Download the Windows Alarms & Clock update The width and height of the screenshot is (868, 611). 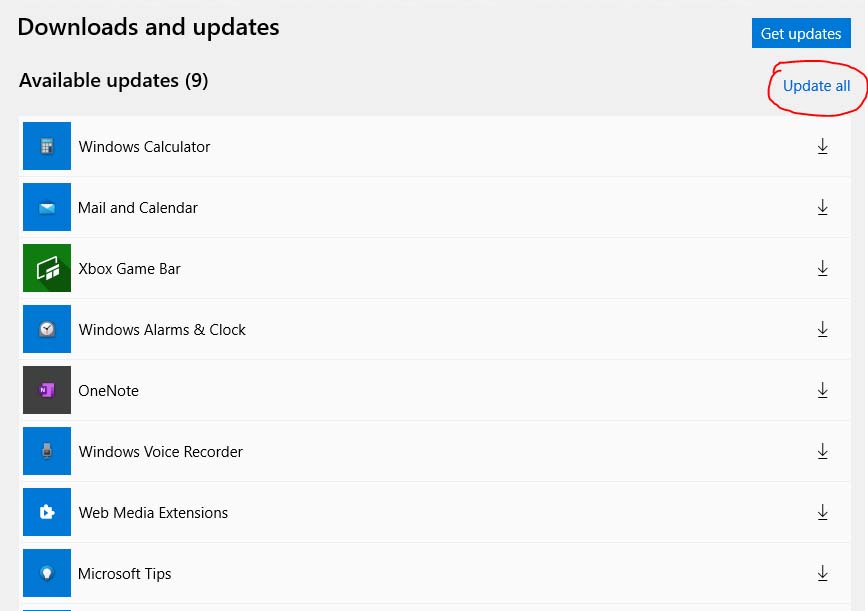tap(822, 329)
